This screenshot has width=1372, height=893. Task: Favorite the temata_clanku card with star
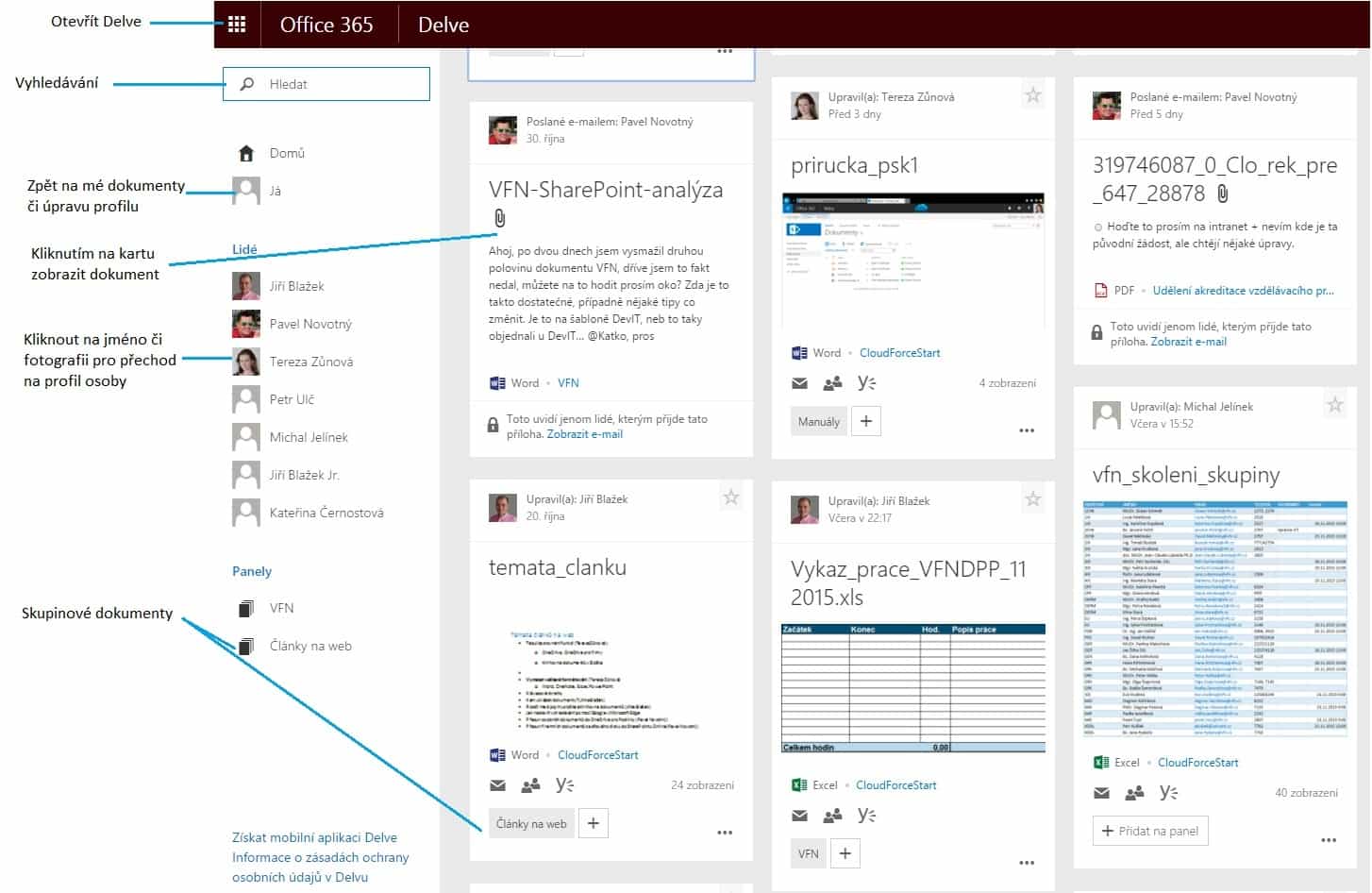coord(730,497)
